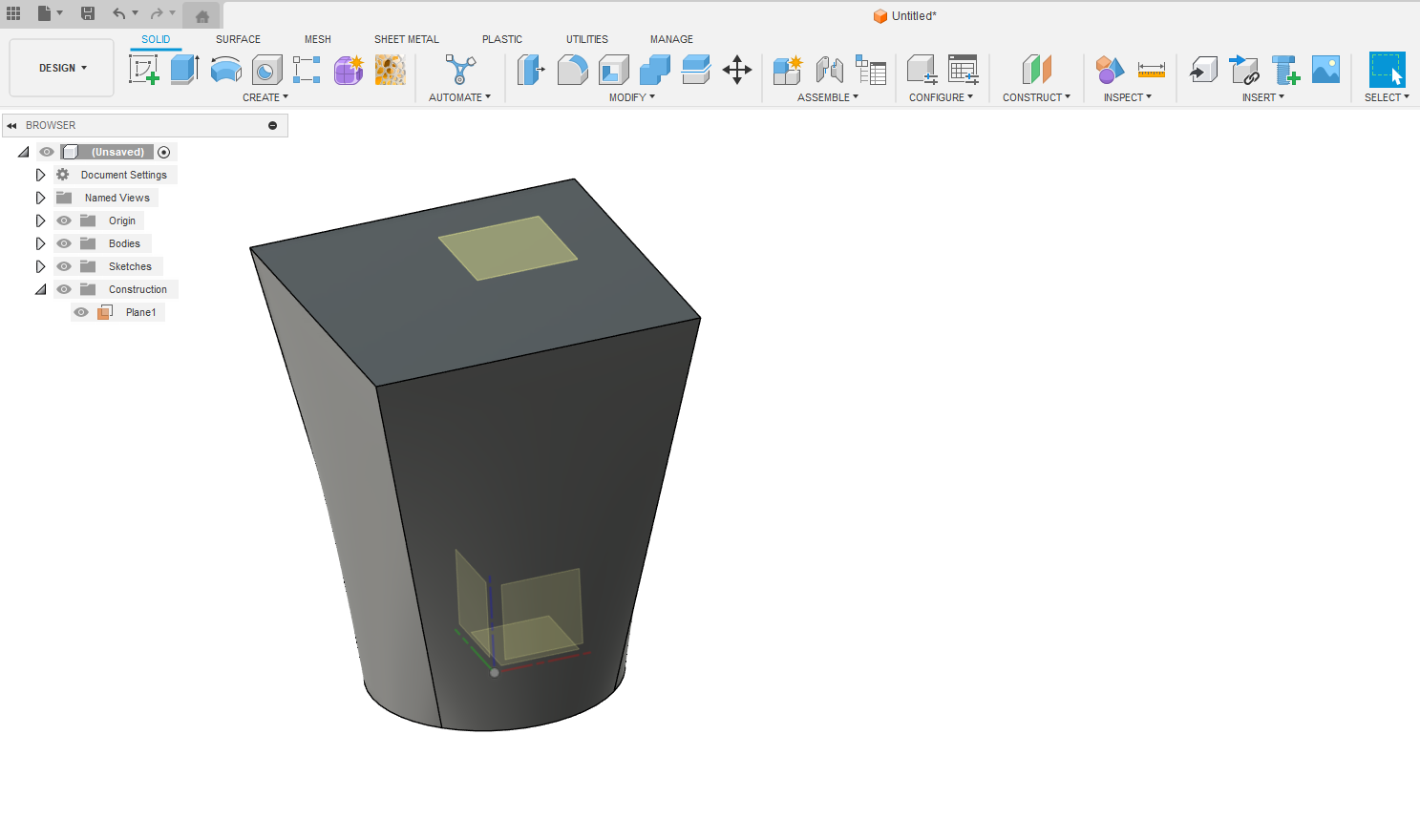Hide Plane1 with its eye icon
Screen dimensions: 1420x840
click(81, 312)
